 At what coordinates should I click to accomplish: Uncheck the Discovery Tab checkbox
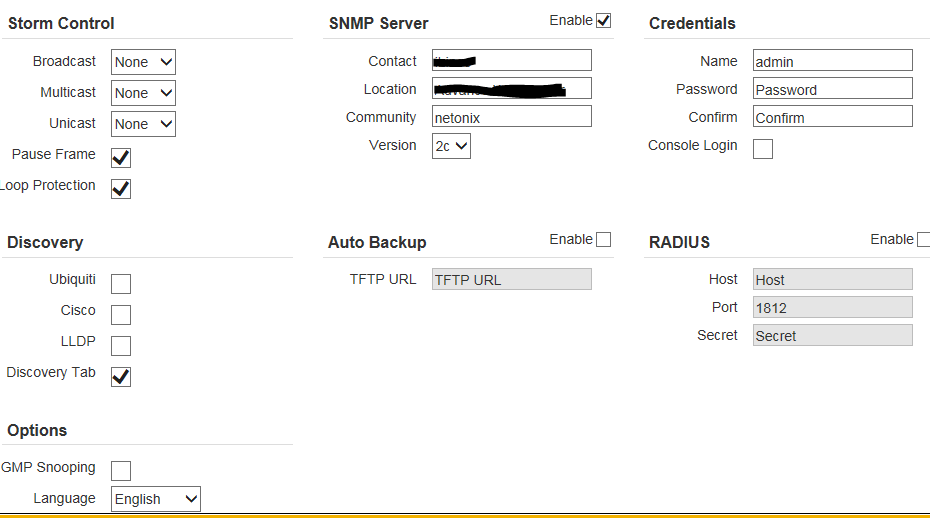[x=121, y=377]
